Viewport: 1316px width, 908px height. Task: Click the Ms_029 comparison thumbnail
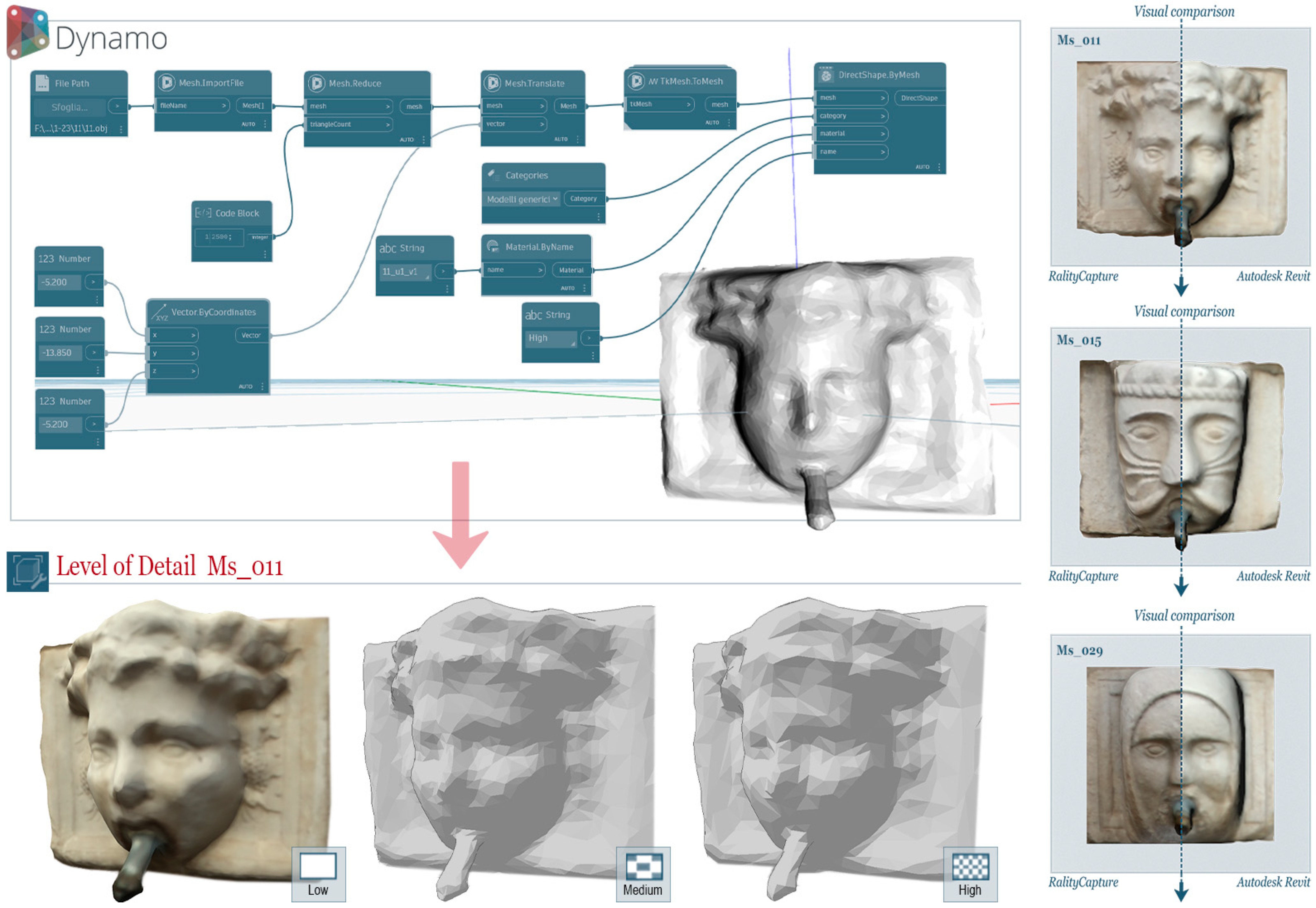coord(1180,756)
